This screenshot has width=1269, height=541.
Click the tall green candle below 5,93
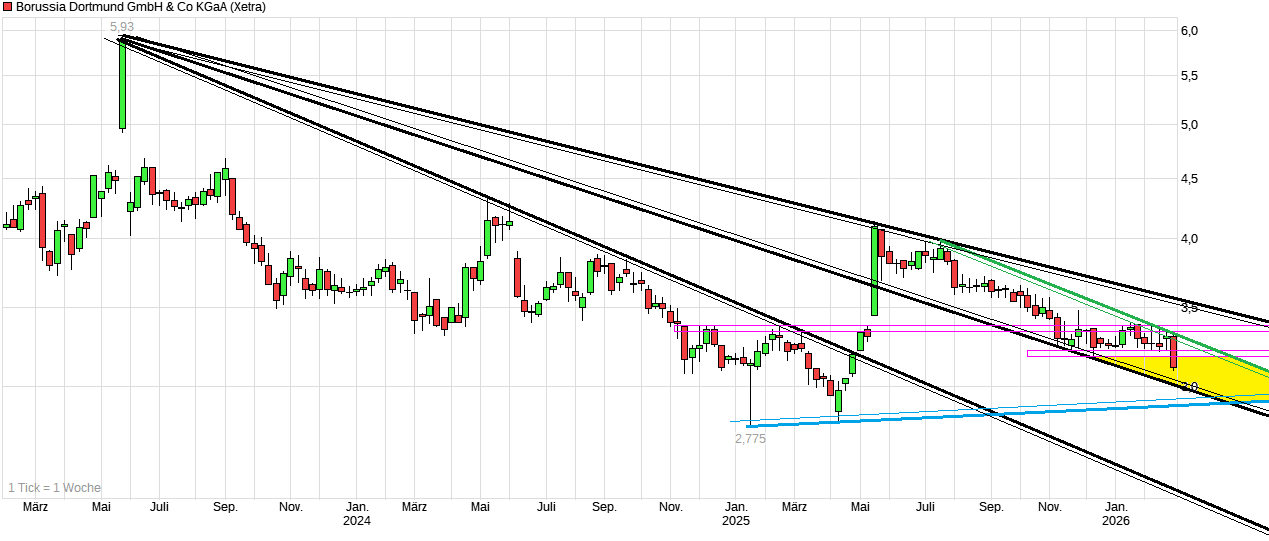[122, 85]
